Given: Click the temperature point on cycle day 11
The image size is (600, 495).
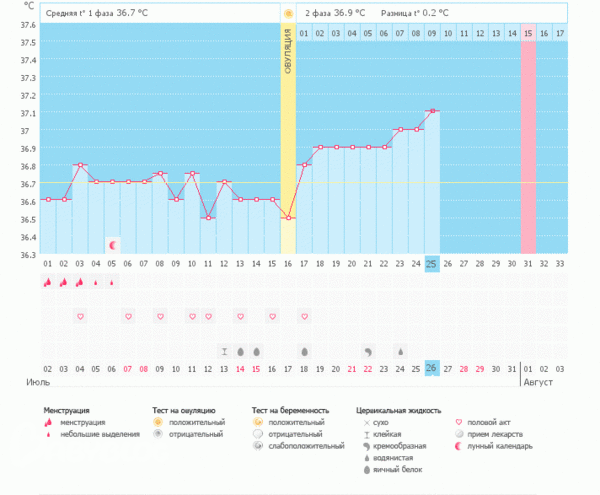Looking at the screenshot, I should click(208, 218).
